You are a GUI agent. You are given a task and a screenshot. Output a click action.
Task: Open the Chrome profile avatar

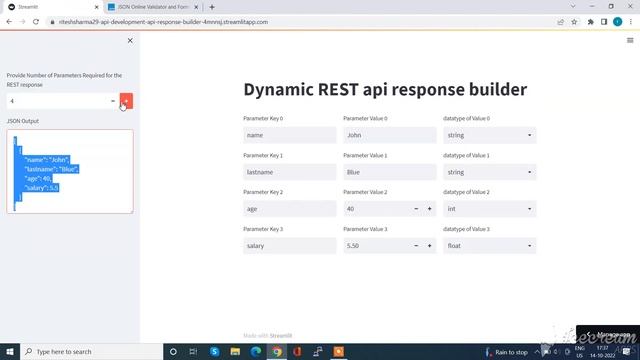pyautogui.click(x=618, y=22)
